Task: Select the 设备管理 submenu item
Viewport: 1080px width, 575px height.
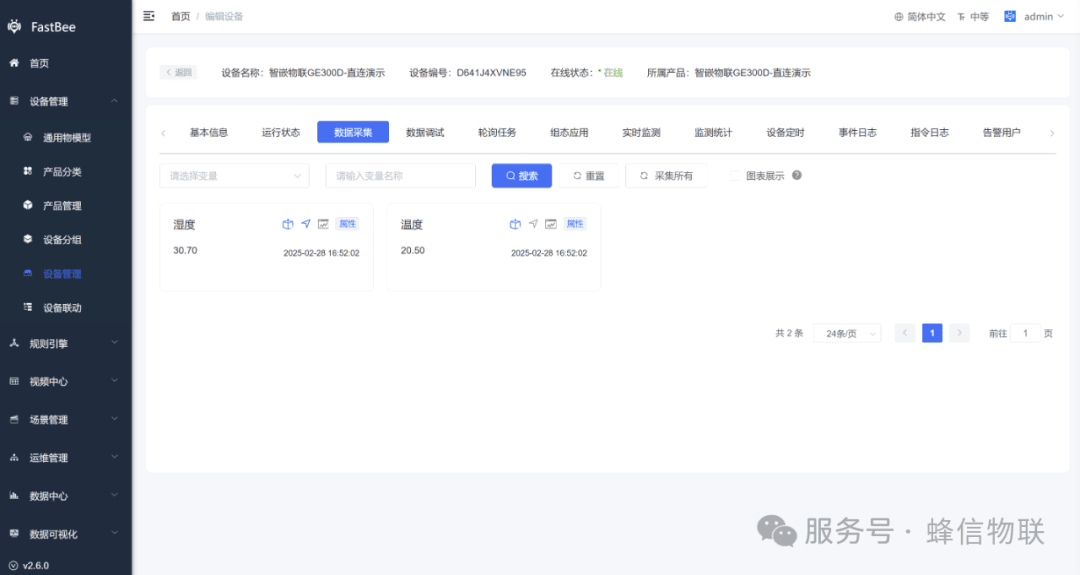Action: coord(62,273)
